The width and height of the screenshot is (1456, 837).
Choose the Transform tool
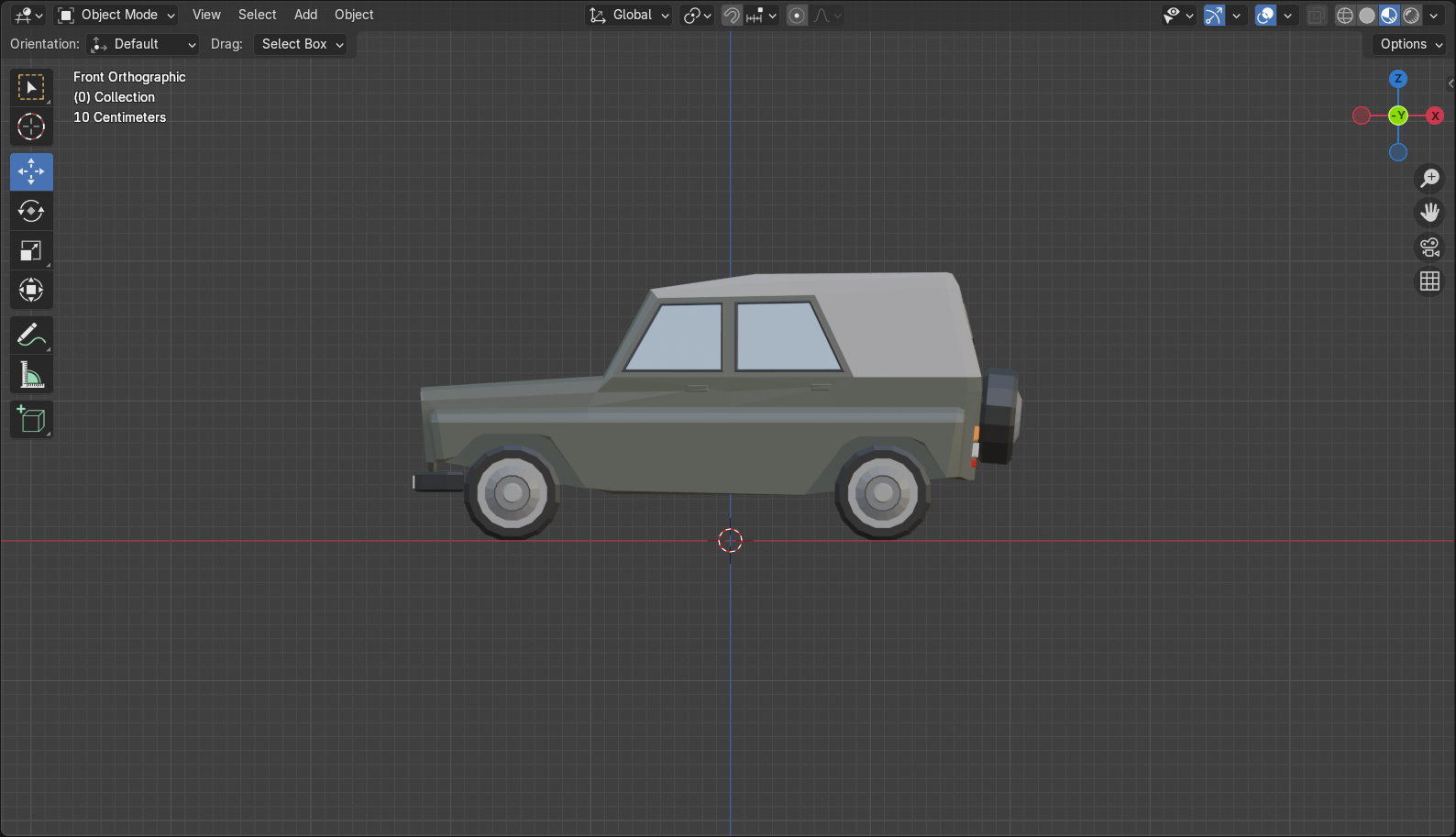click(x=31, y=290)
